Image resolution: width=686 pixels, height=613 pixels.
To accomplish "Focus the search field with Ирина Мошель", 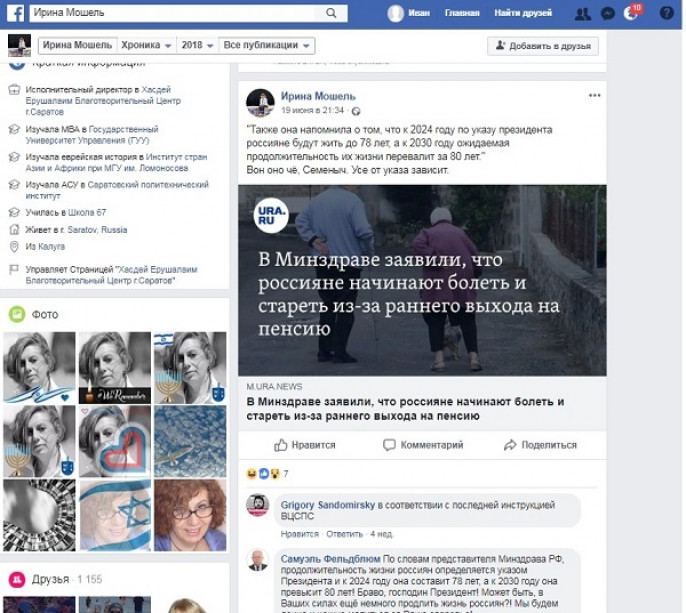I will 172,13.
